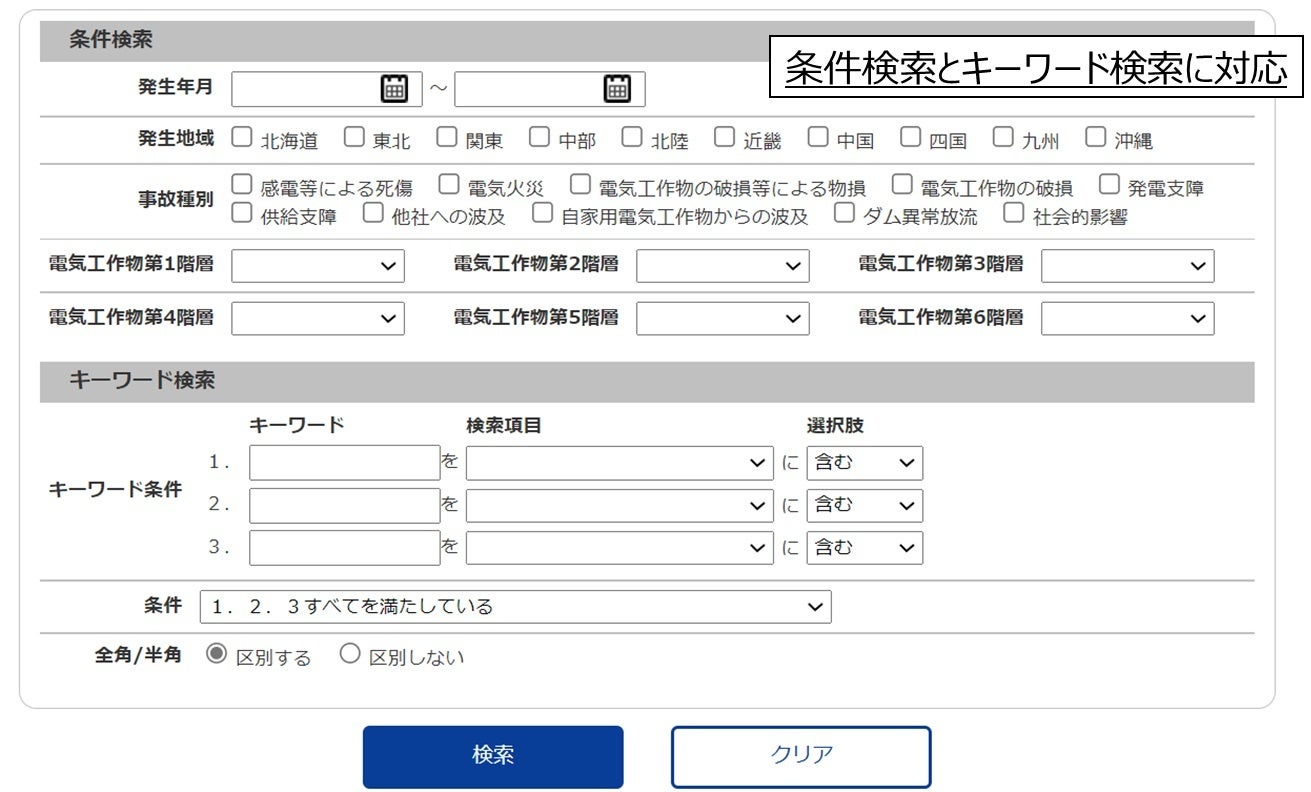Click the keyword 1 text input field

[x=344, y=462]
